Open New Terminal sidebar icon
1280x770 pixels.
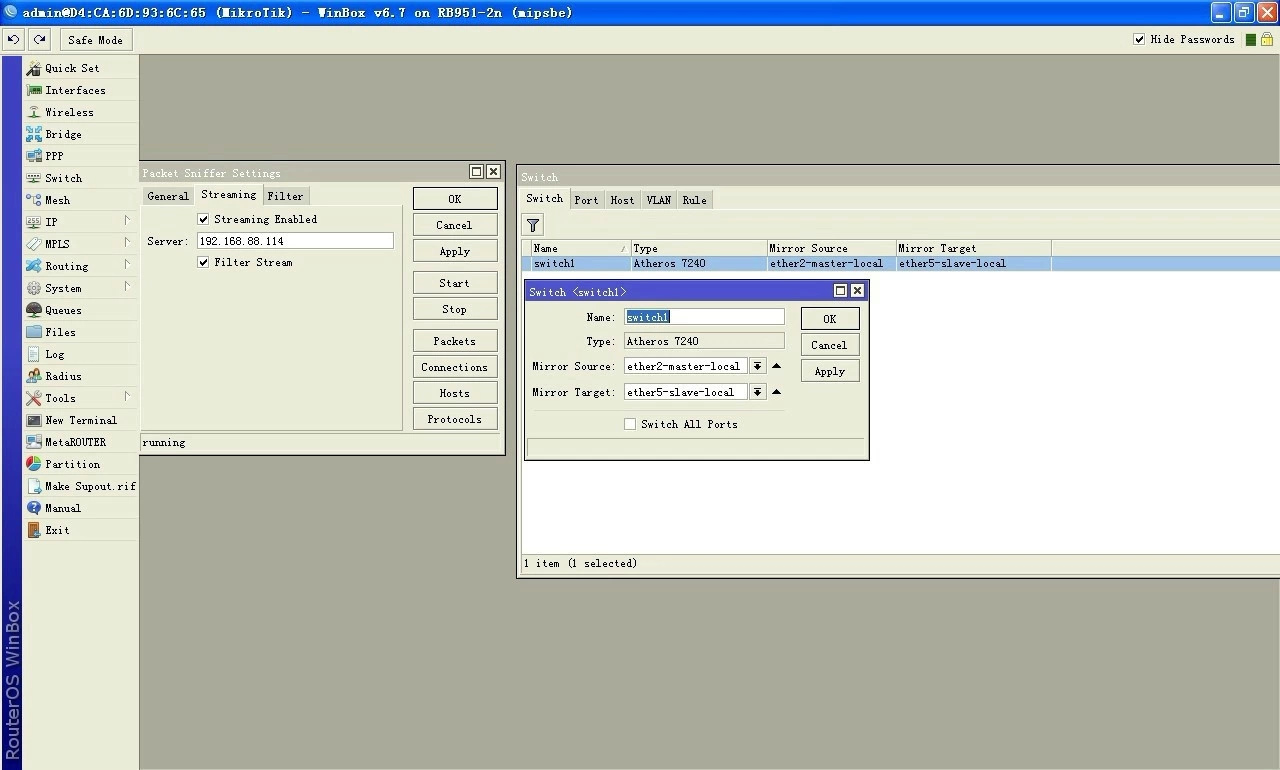pyautogui.click(x=34, y=420)
